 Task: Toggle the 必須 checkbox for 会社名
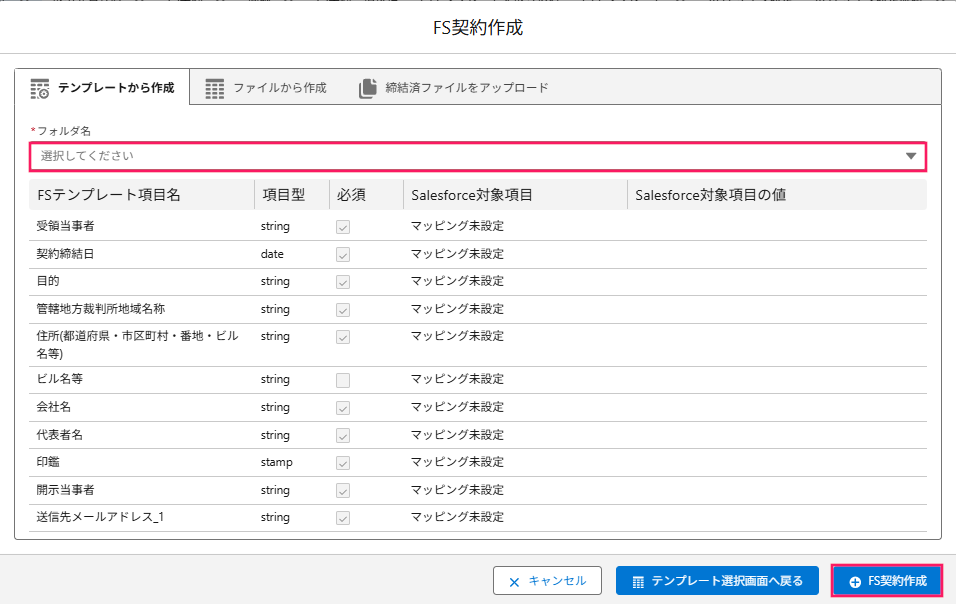[343, 408]
